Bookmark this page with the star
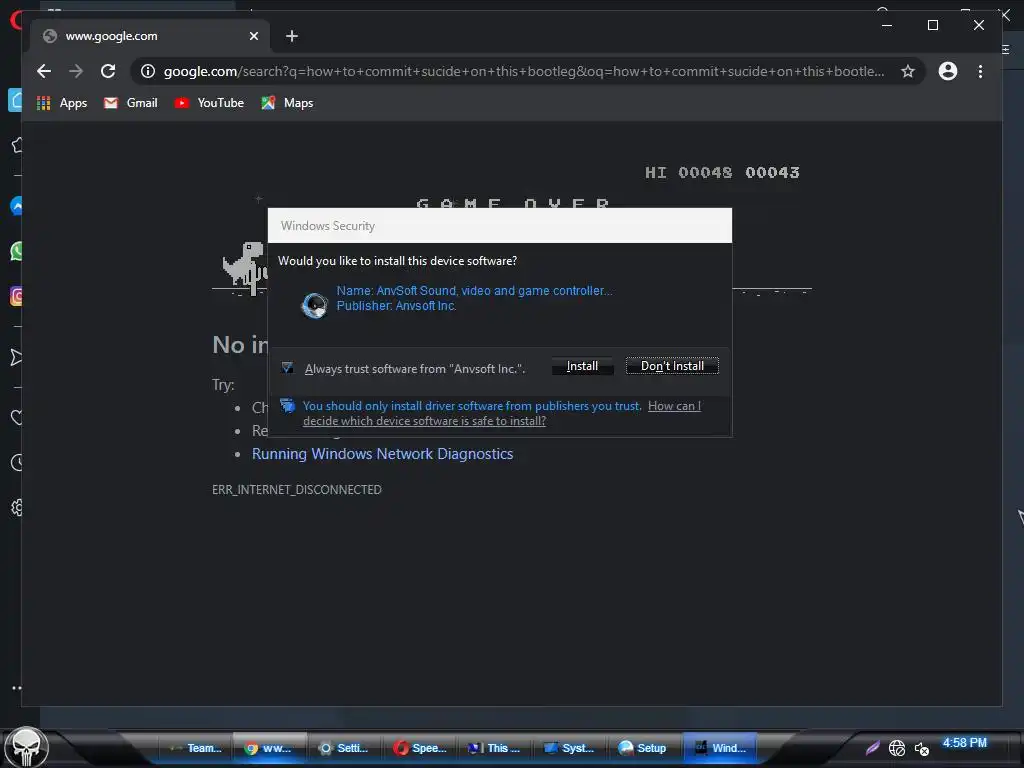1024x768 pixels. (908, 71)
